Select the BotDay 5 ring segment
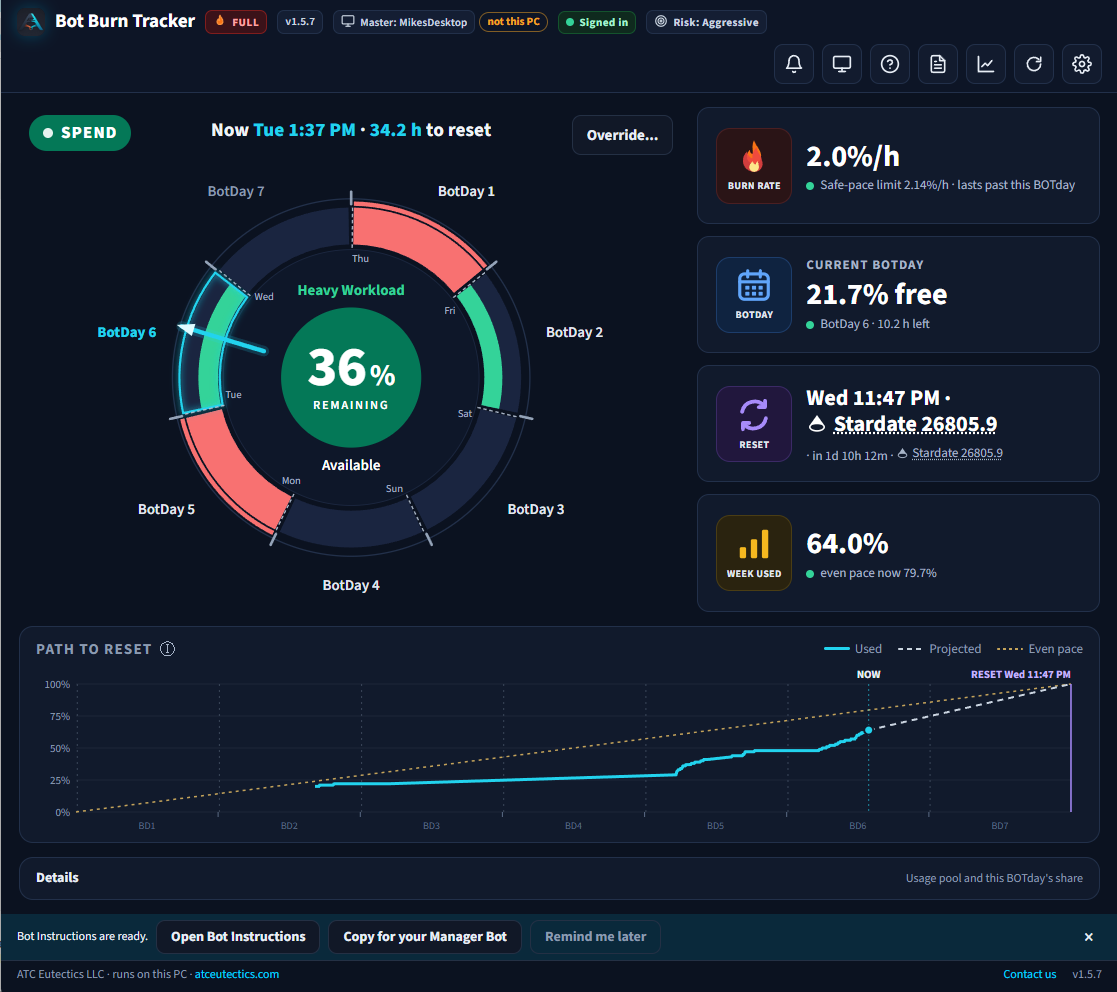1117x992 pixels. coord(232,471)
